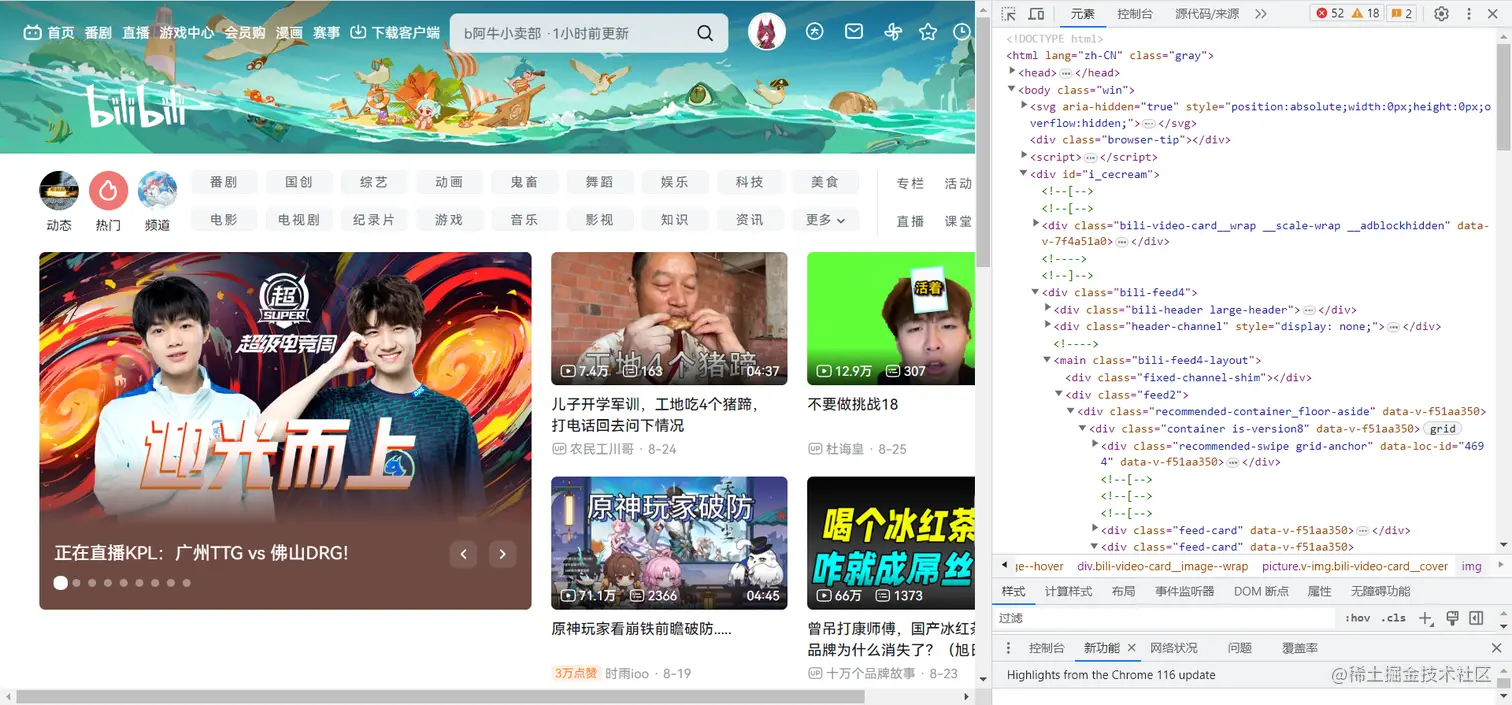Collapse the main bili-feed4-layout node

tap(1047, 360)
